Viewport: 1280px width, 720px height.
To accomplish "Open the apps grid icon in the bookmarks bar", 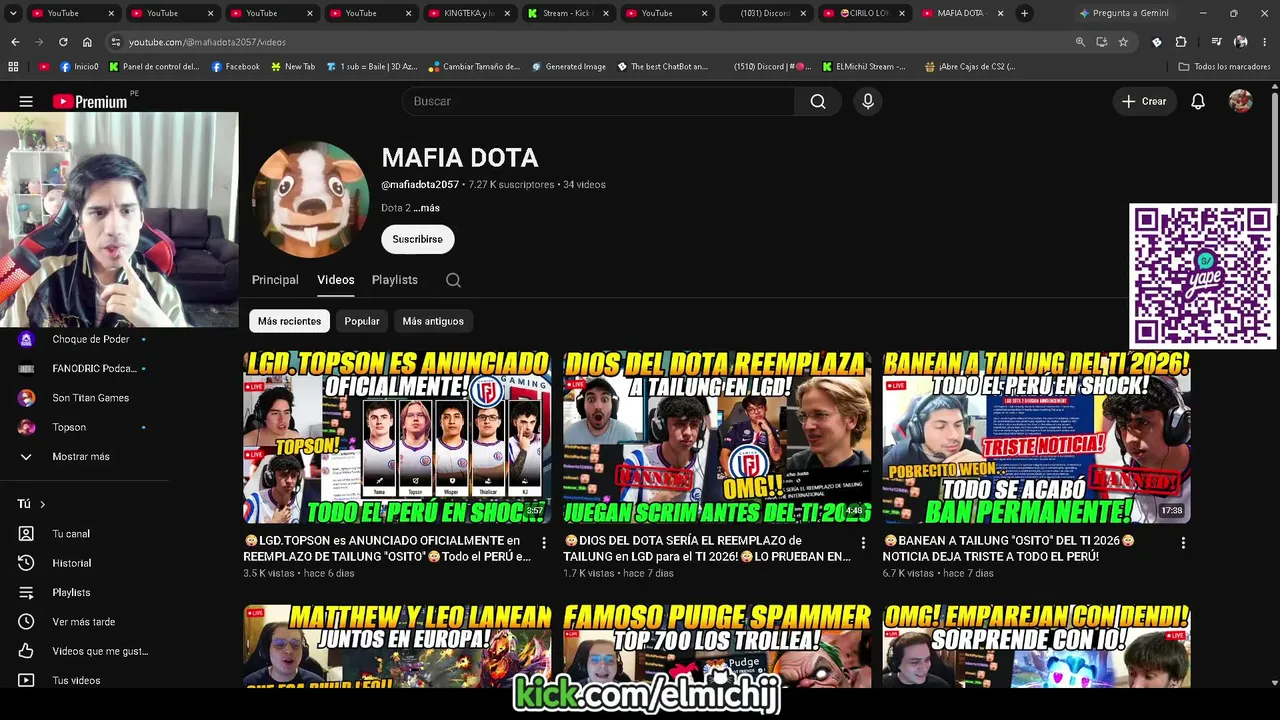I will click(13, 67).
